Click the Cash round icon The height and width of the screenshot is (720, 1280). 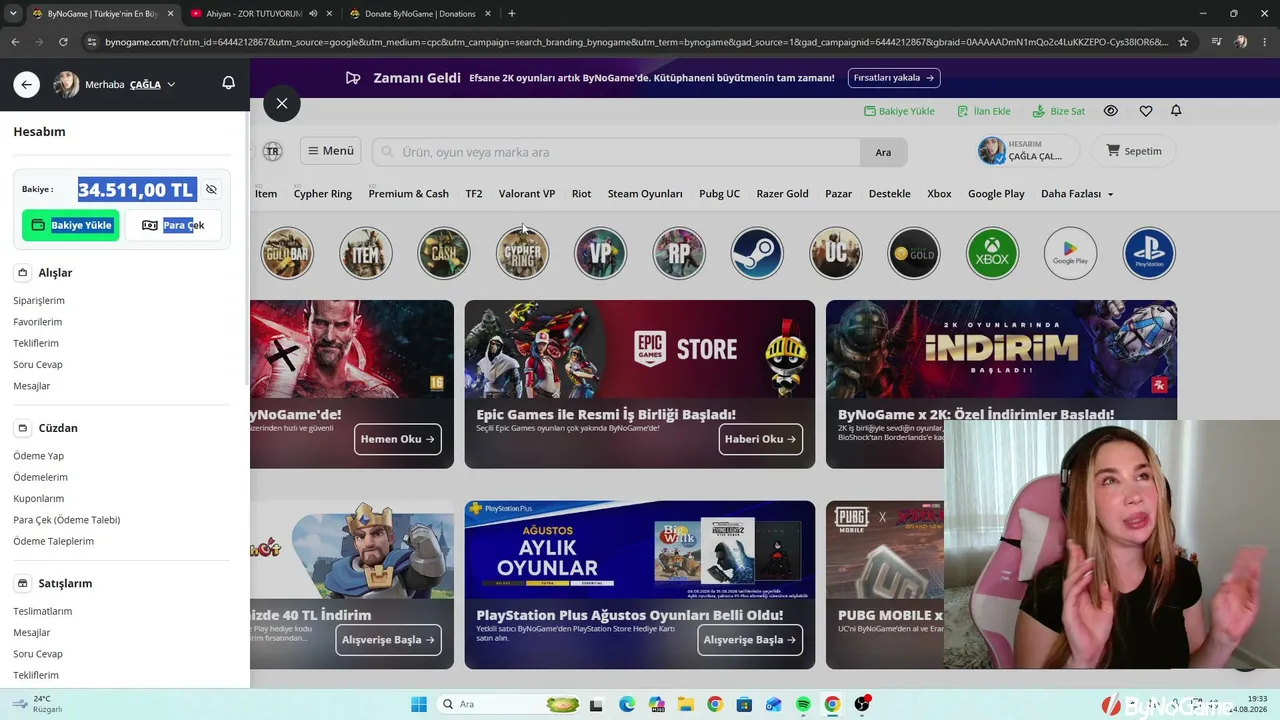444,253
